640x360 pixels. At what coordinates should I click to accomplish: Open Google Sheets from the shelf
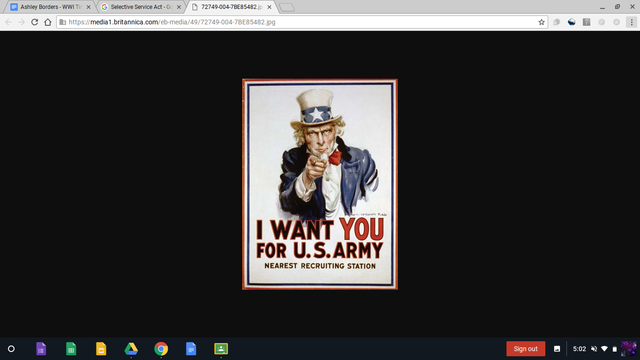[71, 349]
